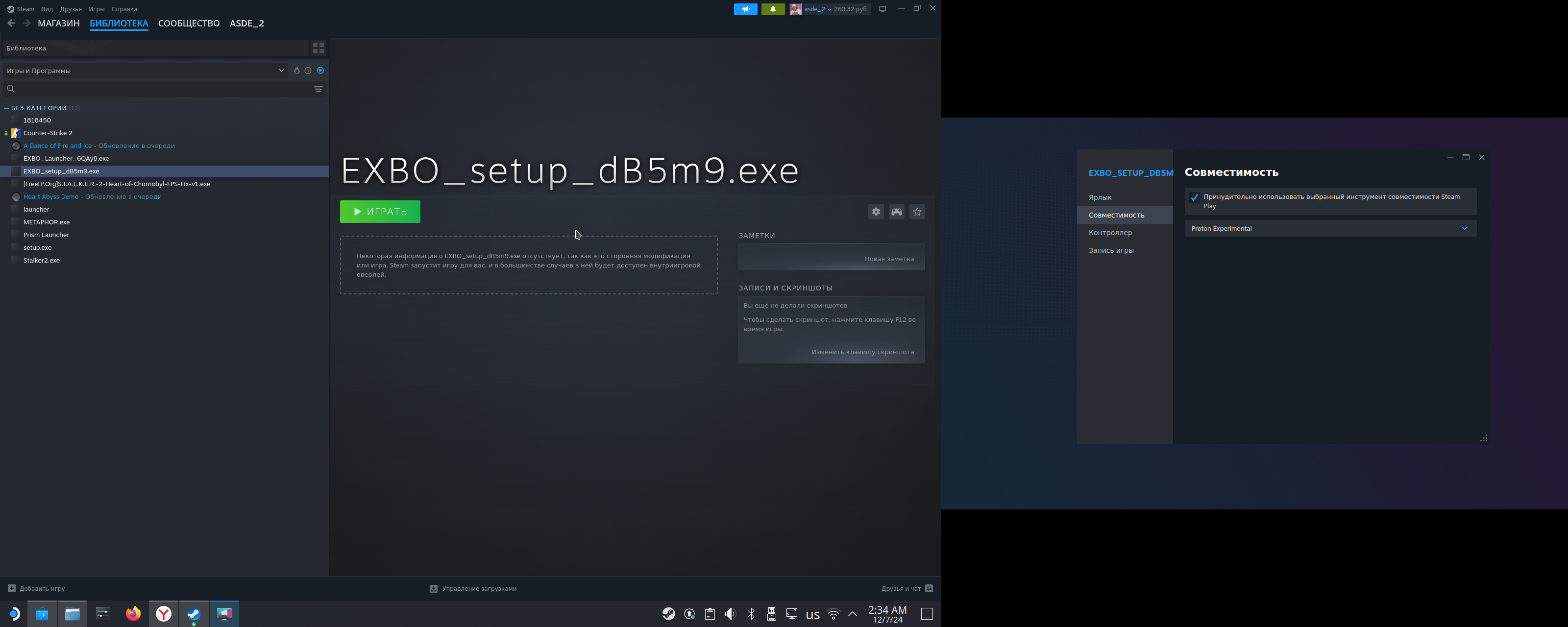Image resolution: width=1568 pixels, height=627 pixels.
Task: Select the S.T.A.L.K.E.R.-2 FPS-Fix entry
Action: [x=164, y=184]
